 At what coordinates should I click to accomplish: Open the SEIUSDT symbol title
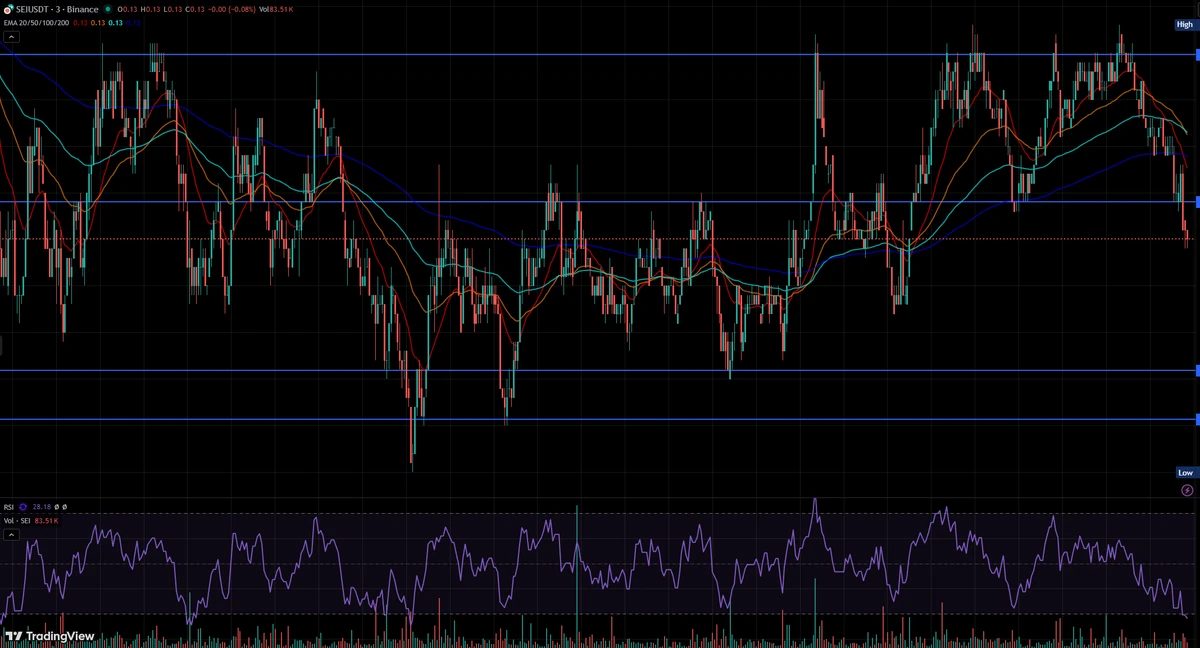click(x=58, y=9)
